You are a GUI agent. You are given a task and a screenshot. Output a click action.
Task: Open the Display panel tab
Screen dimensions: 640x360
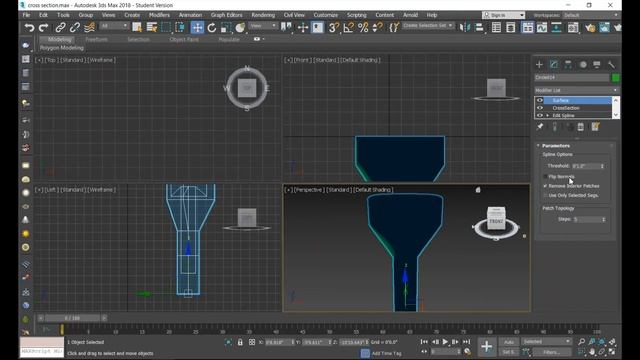pyautogui.click(x=597, y=64)
